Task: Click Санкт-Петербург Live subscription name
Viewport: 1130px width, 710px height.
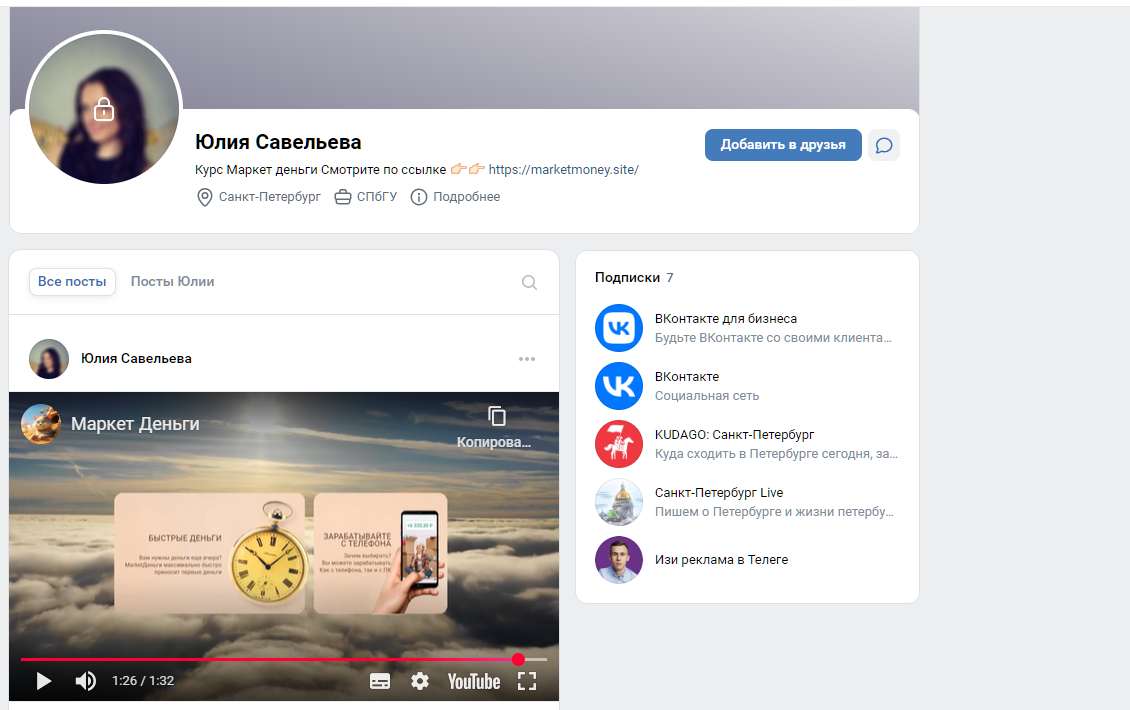Action: [719, 492]
